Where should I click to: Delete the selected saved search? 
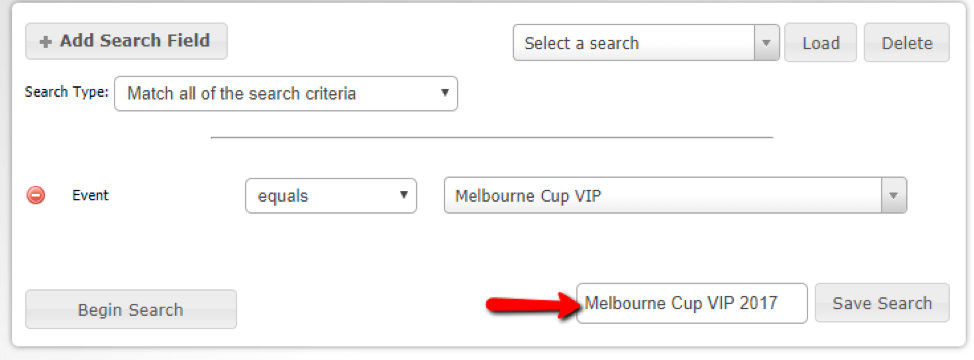[x=907, y=43]
